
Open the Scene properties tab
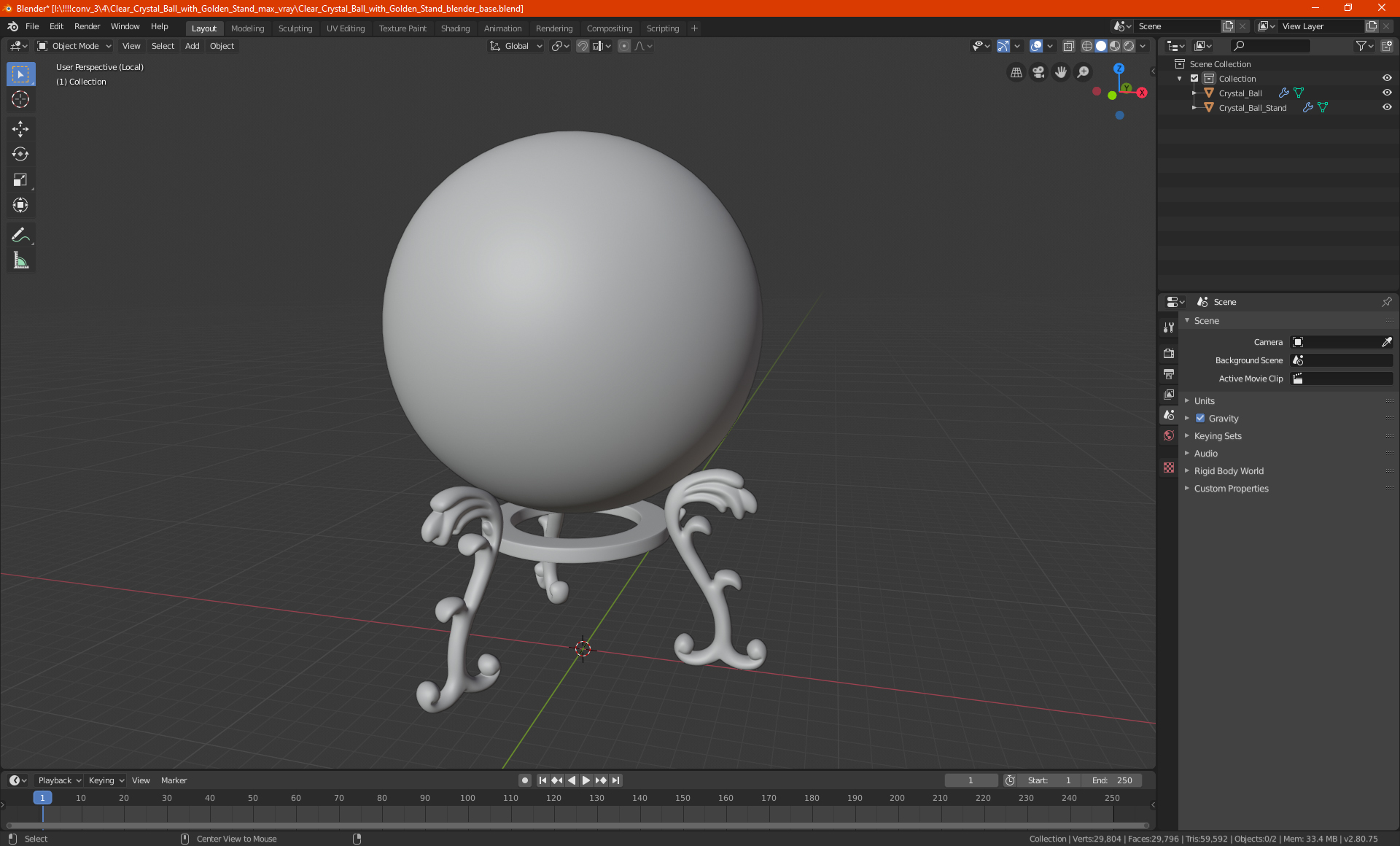(x=1169, y=415)
